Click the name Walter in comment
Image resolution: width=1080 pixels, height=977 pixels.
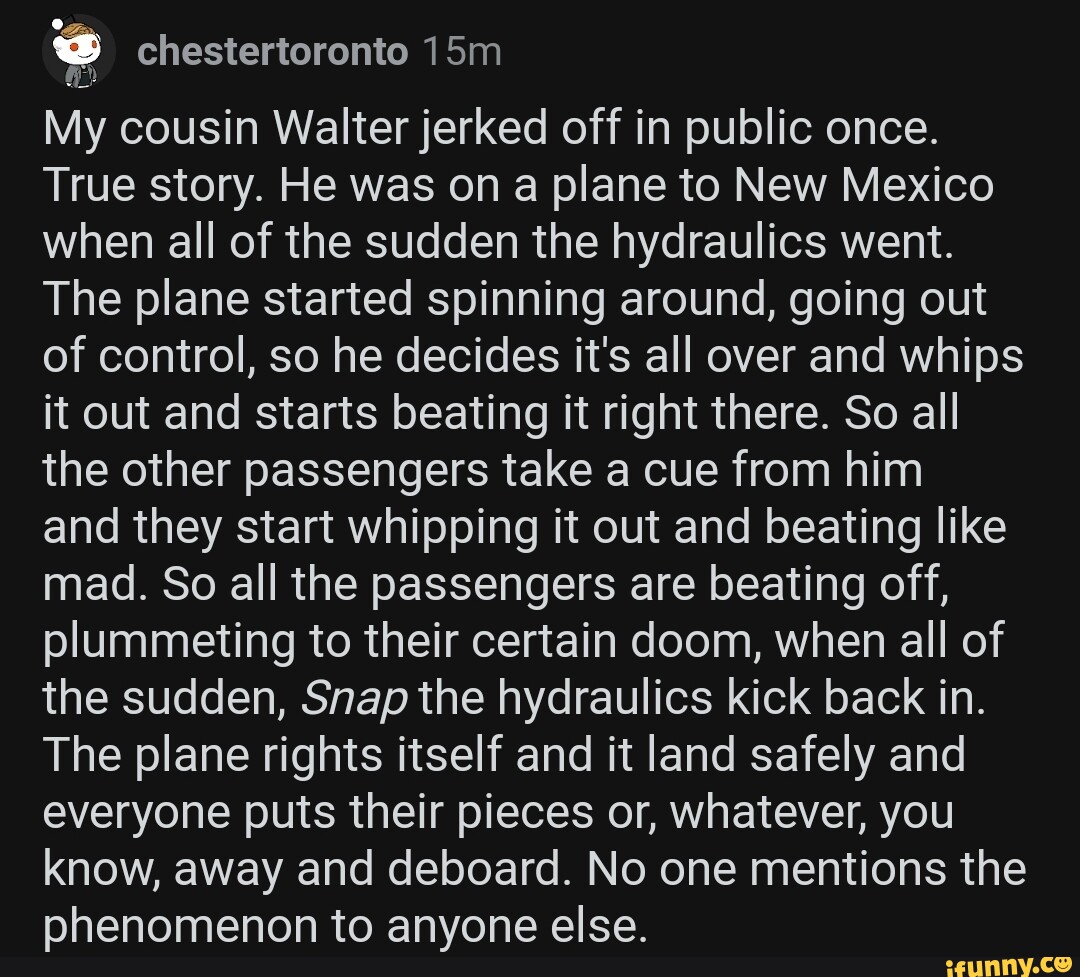tap(342, 131)
